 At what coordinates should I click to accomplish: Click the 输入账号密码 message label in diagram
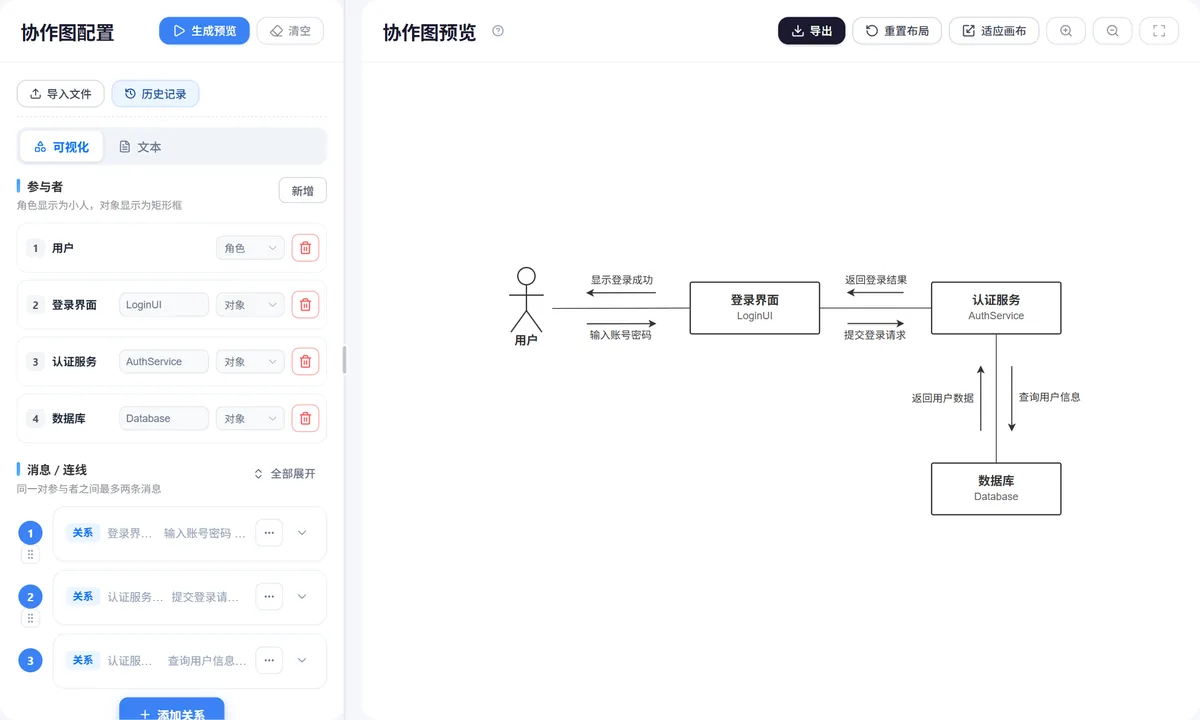coord(621,335)
